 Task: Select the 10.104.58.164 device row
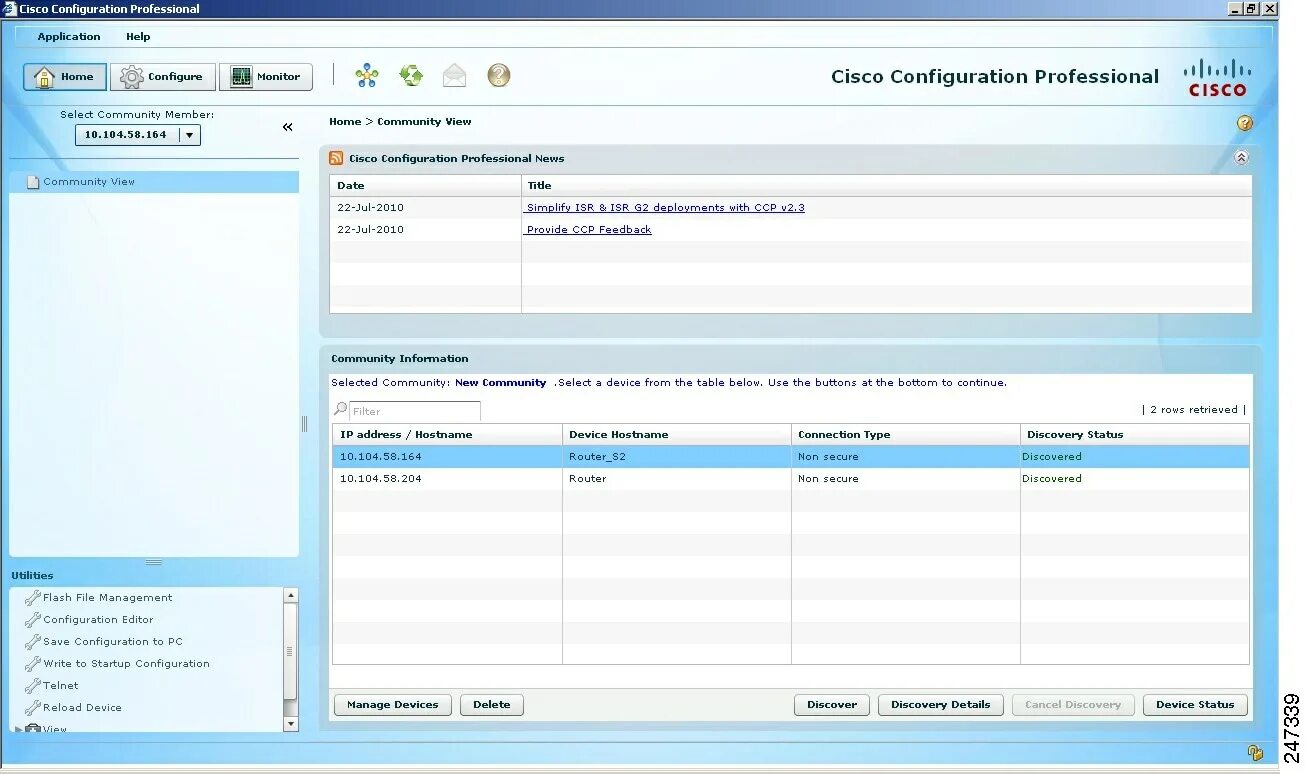pos(791,457)
